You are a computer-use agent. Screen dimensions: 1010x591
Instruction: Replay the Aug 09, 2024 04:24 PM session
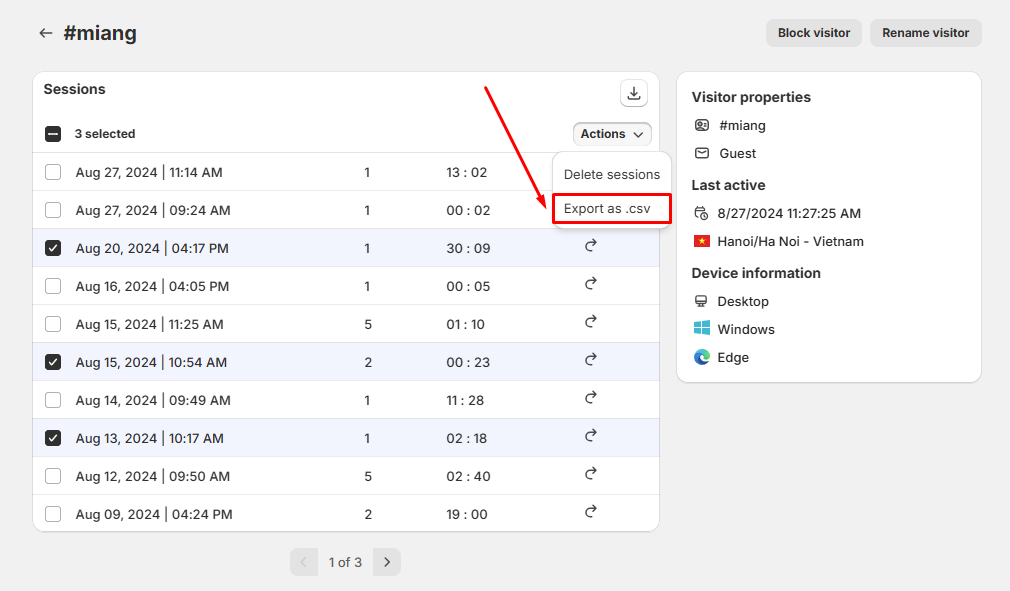591,512
